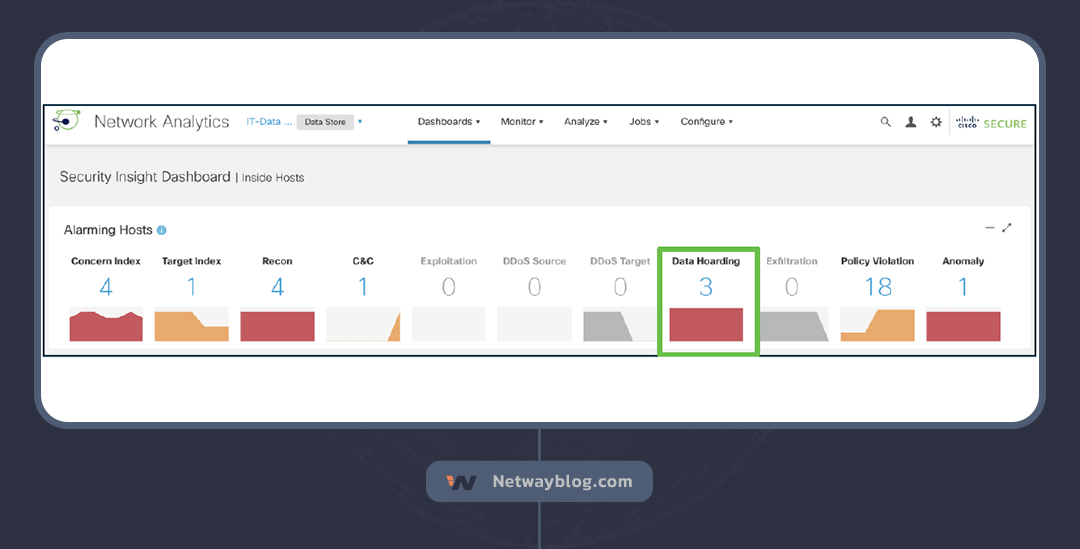Click the Cisco Secure logo

(991, 122)
